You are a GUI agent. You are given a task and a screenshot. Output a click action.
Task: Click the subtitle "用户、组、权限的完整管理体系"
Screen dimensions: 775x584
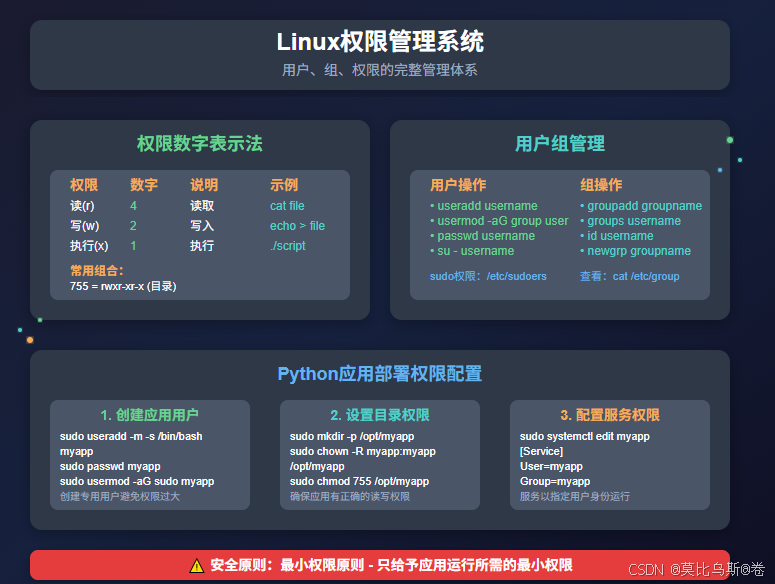tap(380, 70)
